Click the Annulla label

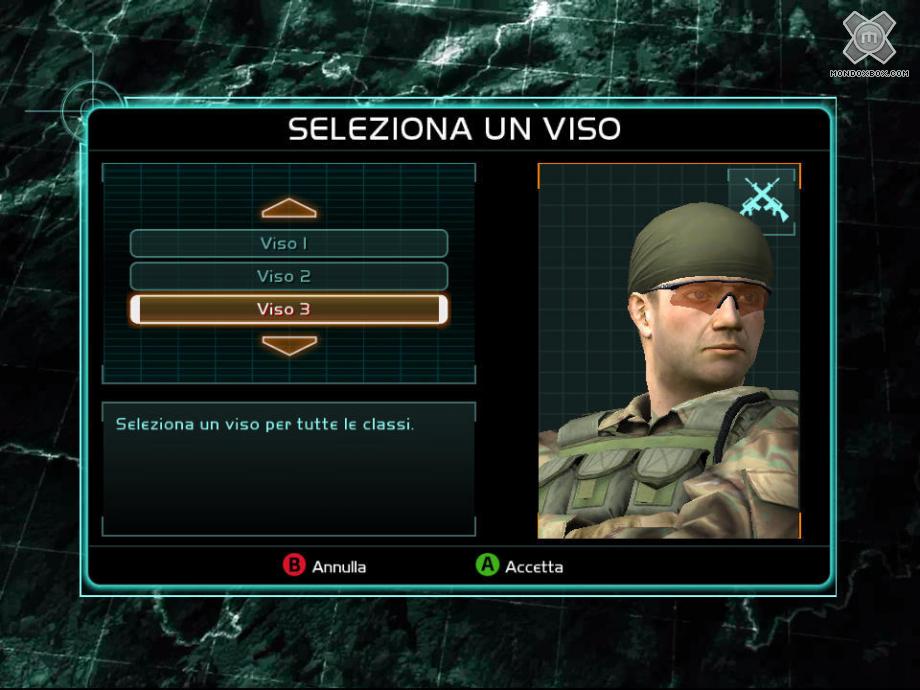[x=339, y=567]
